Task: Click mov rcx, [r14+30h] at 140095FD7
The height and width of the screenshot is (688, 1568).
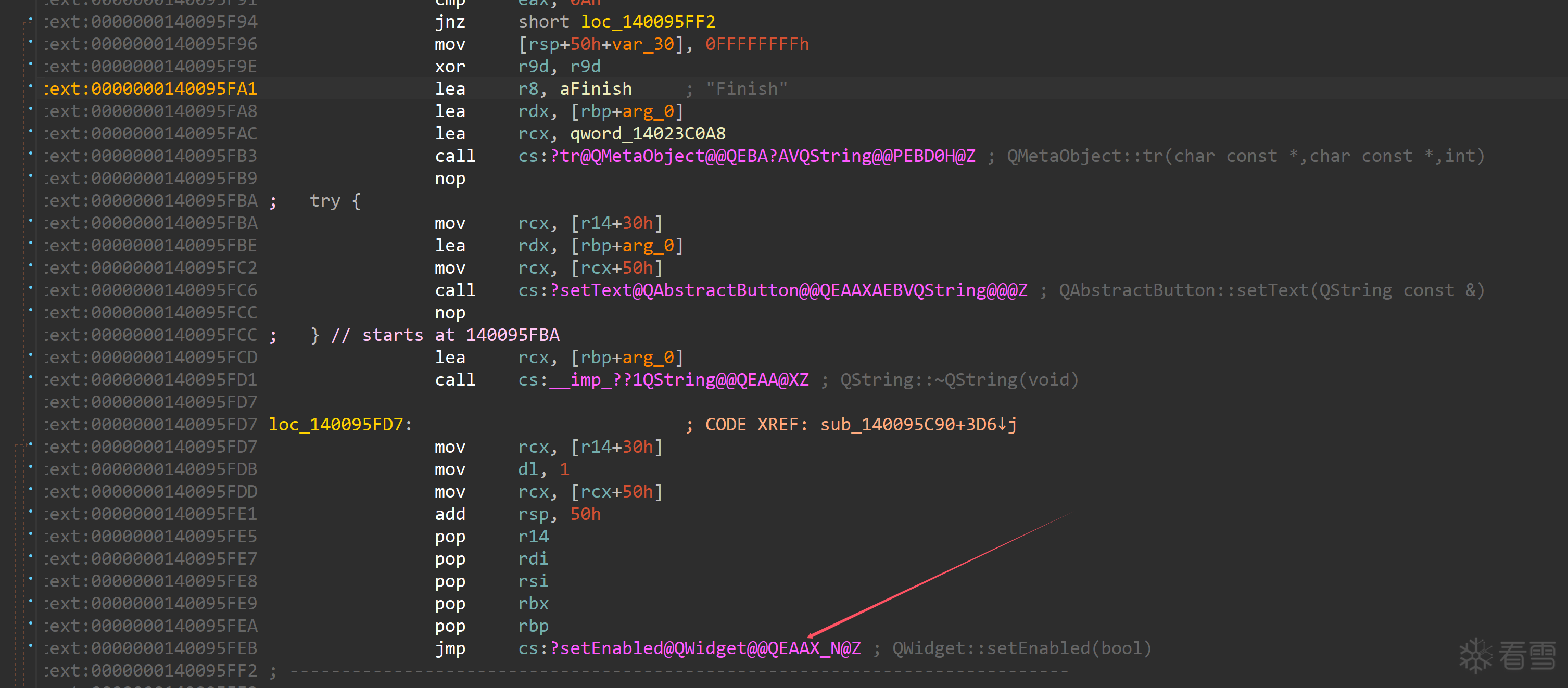Action: (549, 447)
